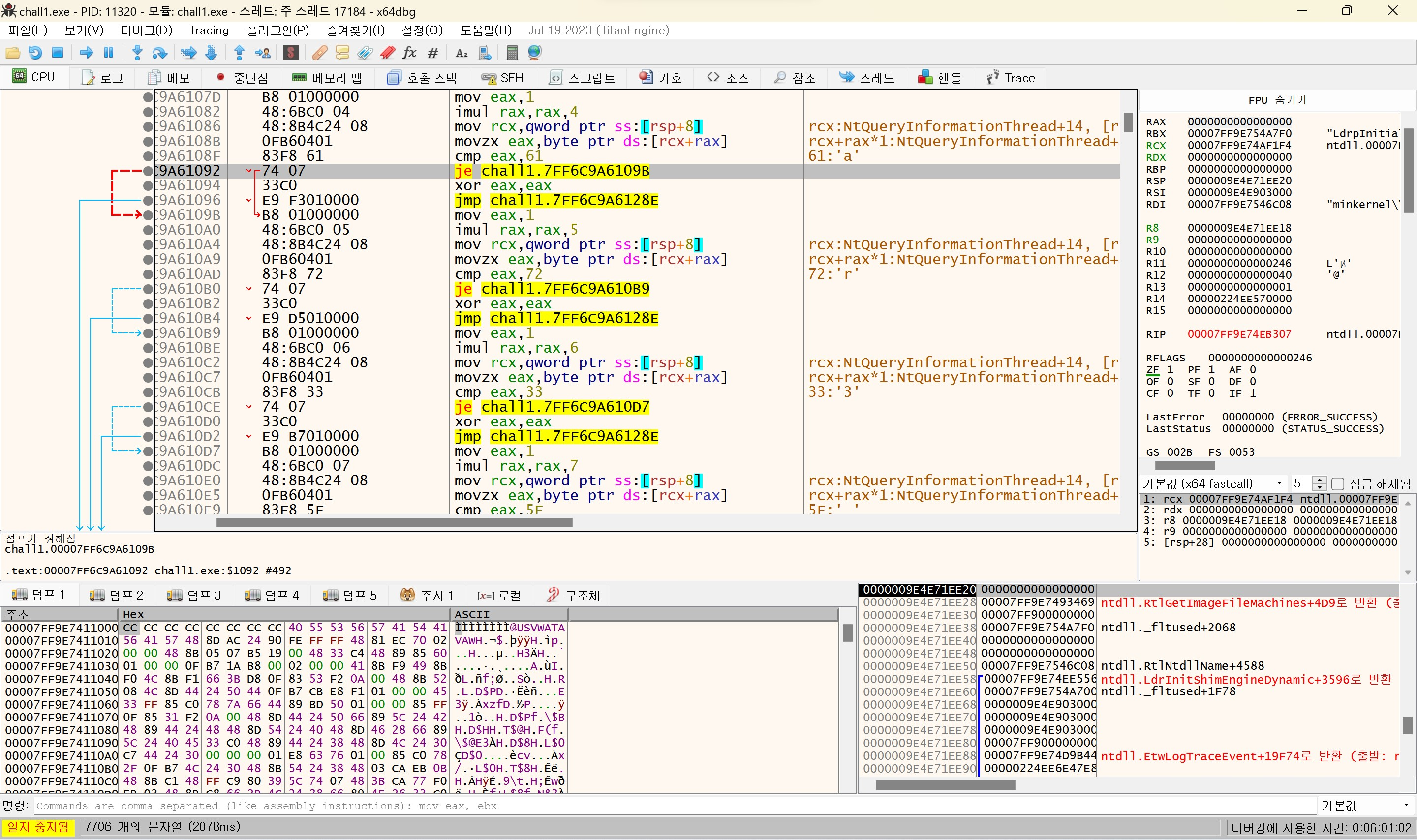Open the 기본값 (x64 fastcall) calling convention dropdown

[1211, 484]
